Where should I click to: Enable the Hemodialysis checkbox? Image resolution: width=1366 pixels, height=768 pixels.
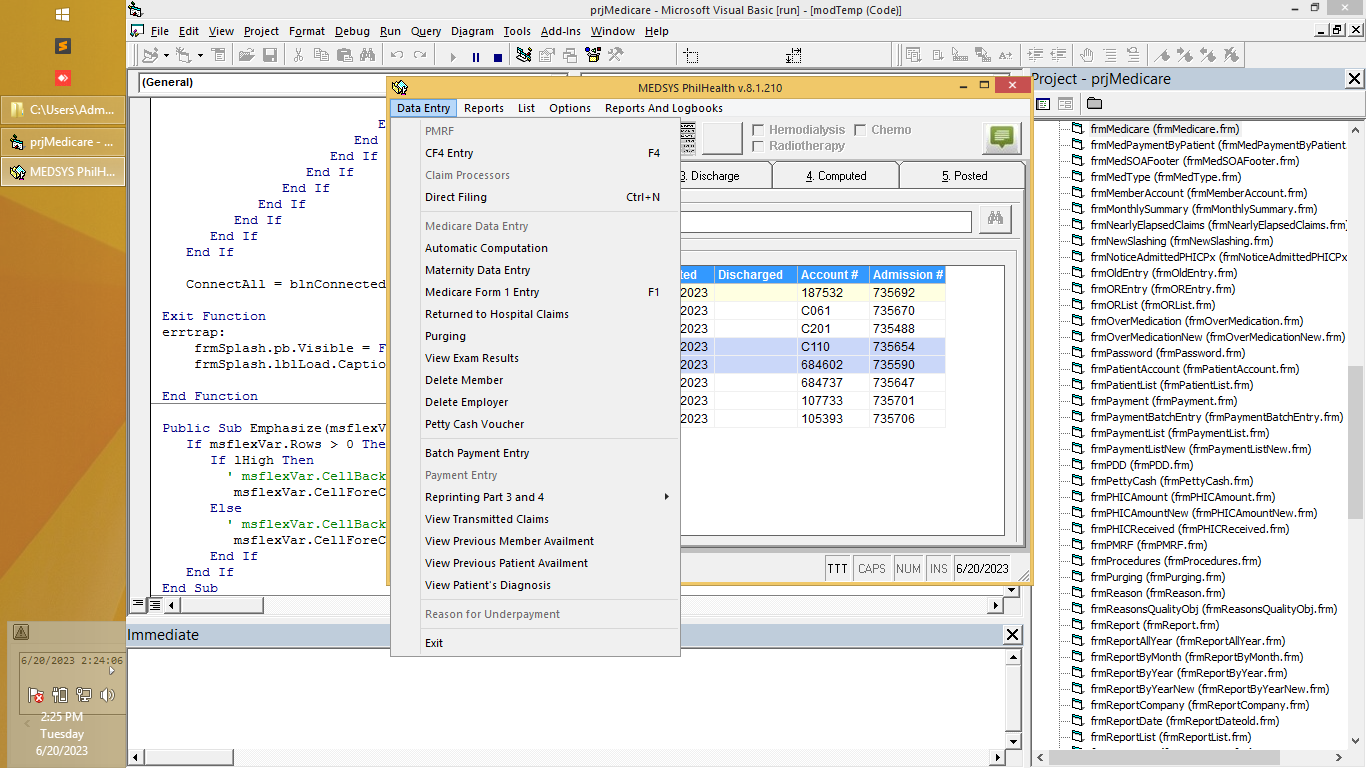(758, 130)
